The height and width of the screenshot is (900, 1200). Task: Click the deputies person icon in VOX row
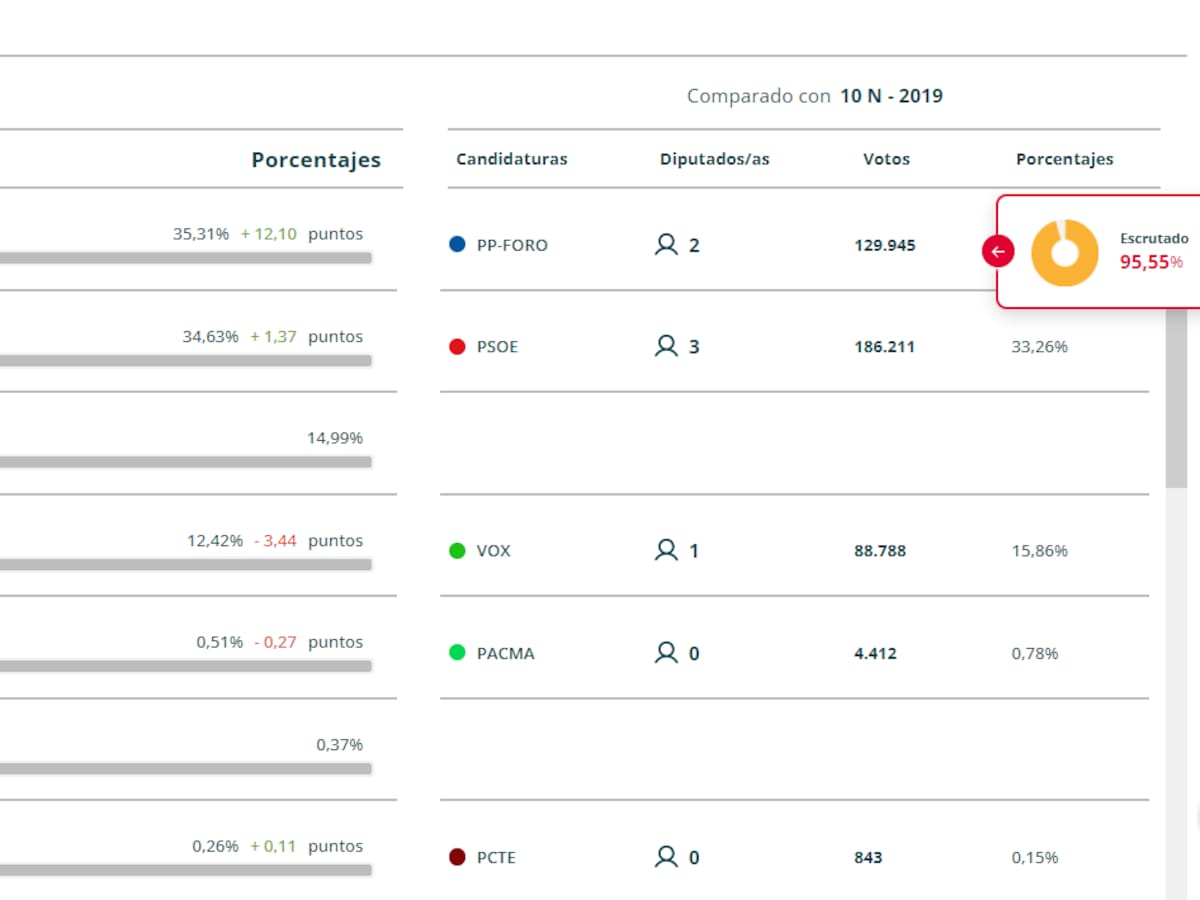[666, 550]
